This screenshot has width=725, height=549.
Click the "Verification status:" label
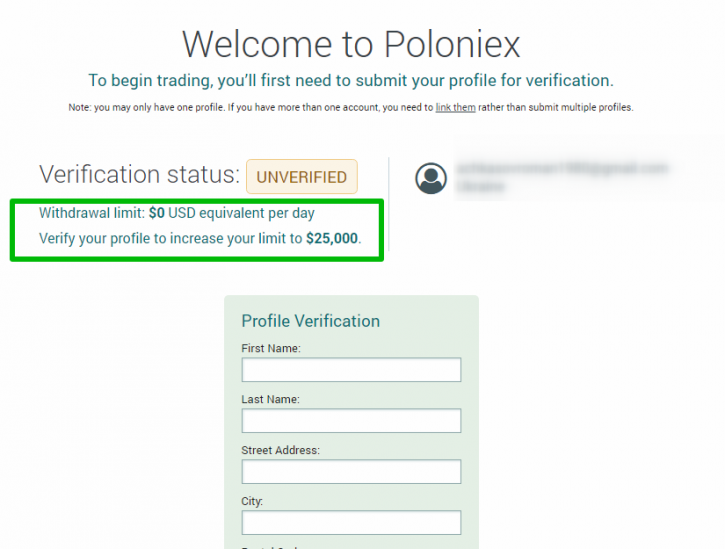point(140,175)
